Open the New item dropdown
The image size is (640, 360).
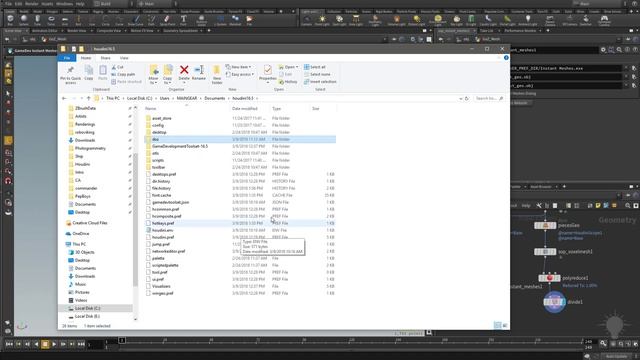tap(238, 67)
